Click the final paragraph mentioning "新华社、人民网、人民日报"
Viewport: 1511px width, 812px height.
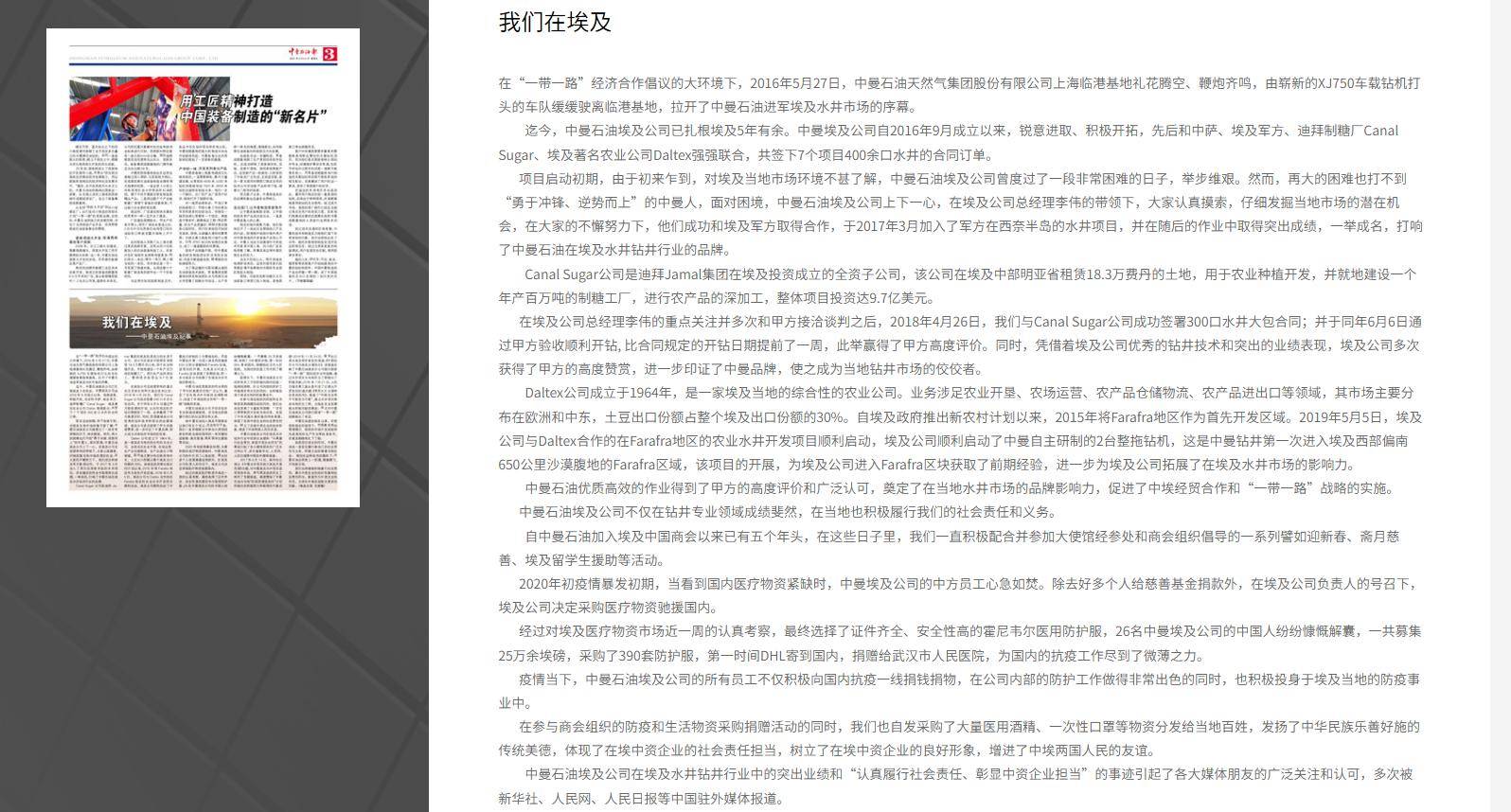tap(956, 786)
